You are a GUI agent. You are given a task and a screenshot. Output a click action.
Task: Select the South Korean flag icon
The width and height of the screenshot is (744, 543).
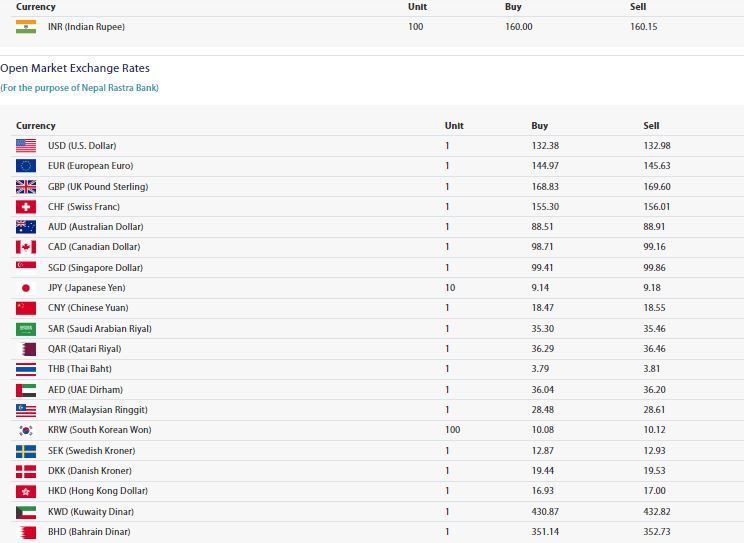[26, 430]
